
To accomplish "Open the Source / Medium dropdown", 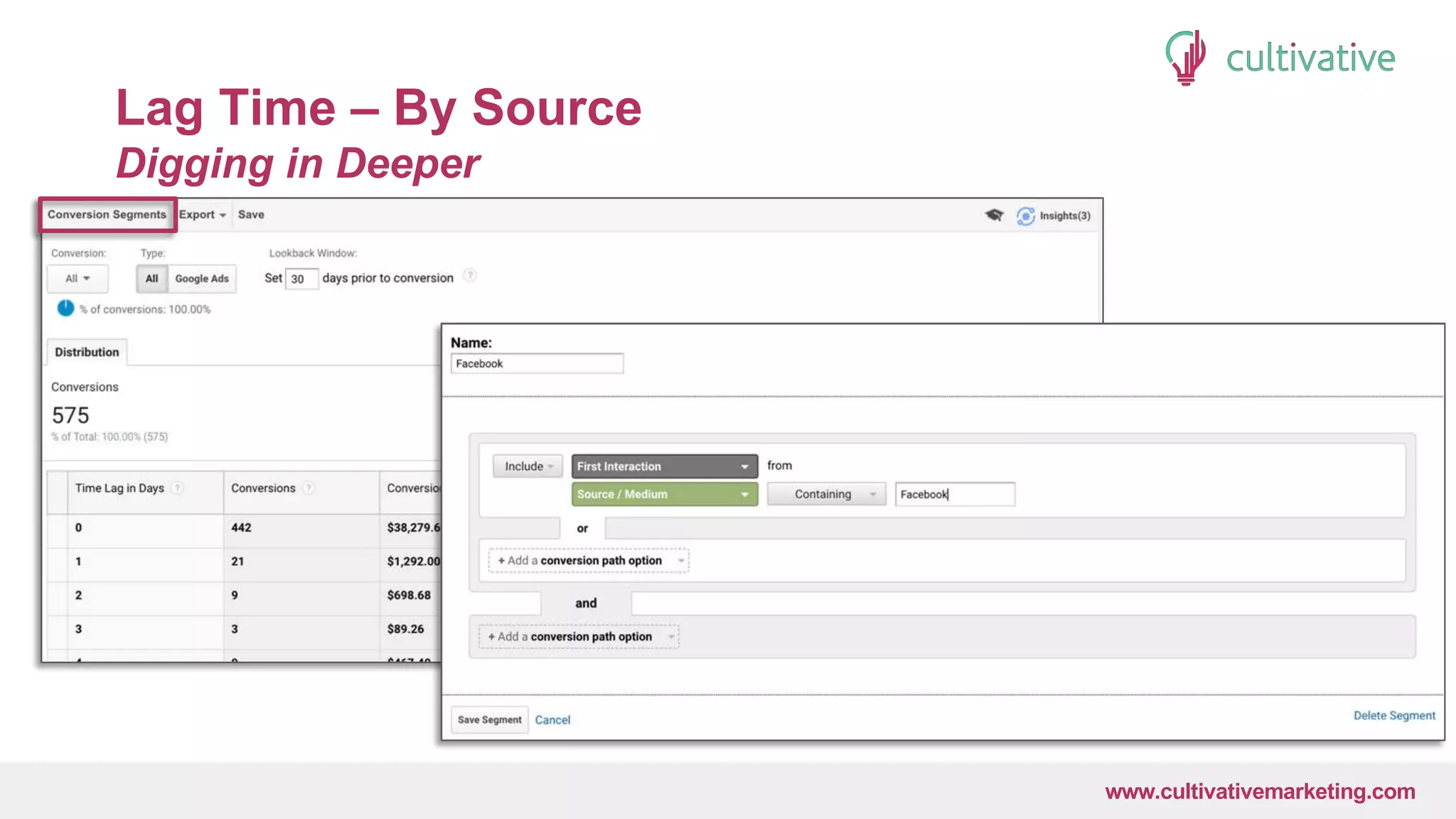I will pos(664,494).
